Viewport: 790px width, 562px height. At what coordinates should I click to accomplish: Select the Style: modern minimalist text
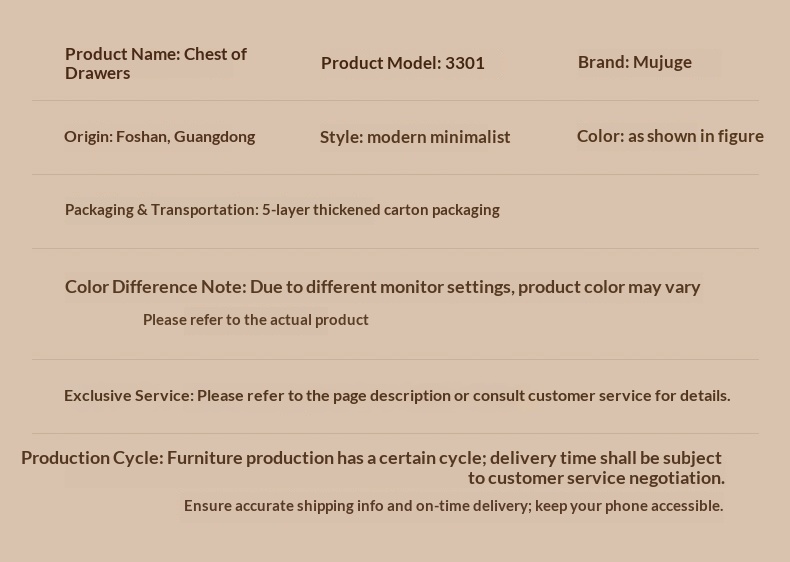coord(414,137)
